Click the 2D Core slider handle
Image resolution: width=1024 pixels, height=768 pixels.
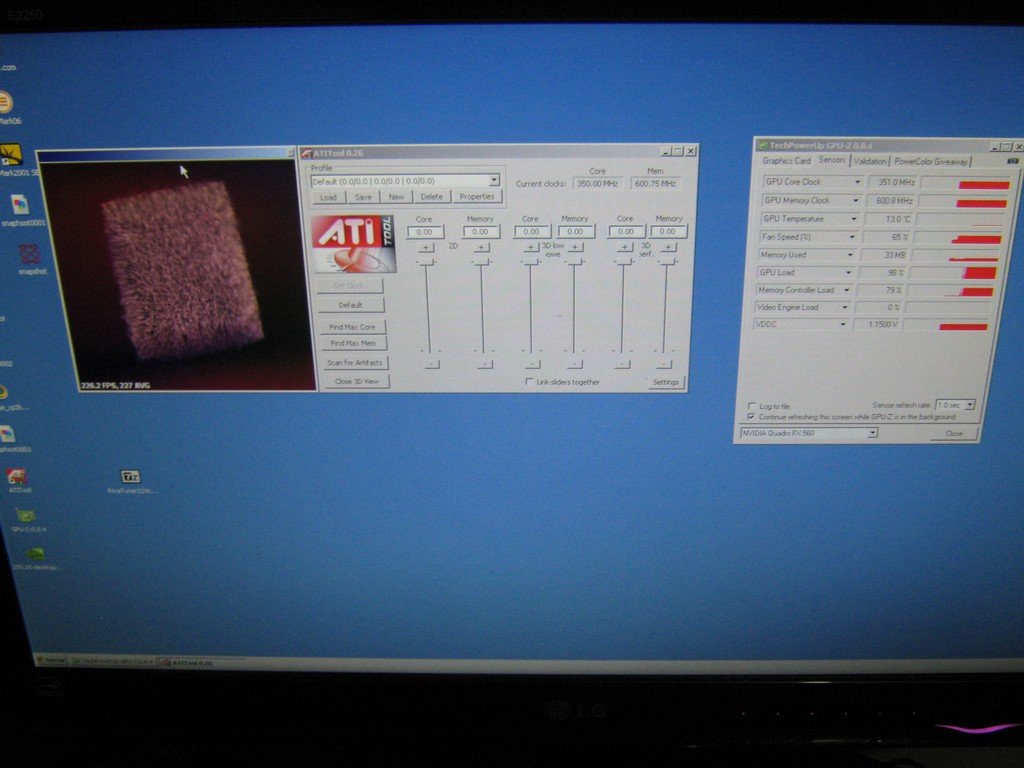coord(426,262)
